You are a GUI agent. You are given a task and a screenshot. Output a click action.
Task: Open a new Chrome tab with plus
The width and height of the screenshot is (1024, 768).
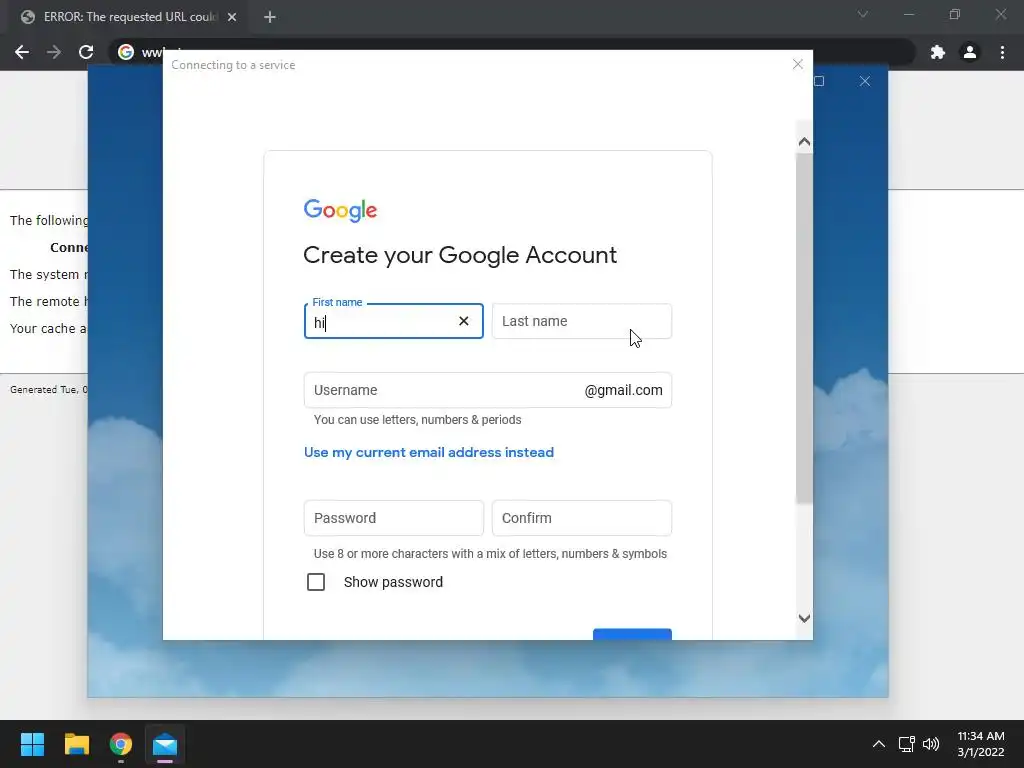[x=270, y=17]
